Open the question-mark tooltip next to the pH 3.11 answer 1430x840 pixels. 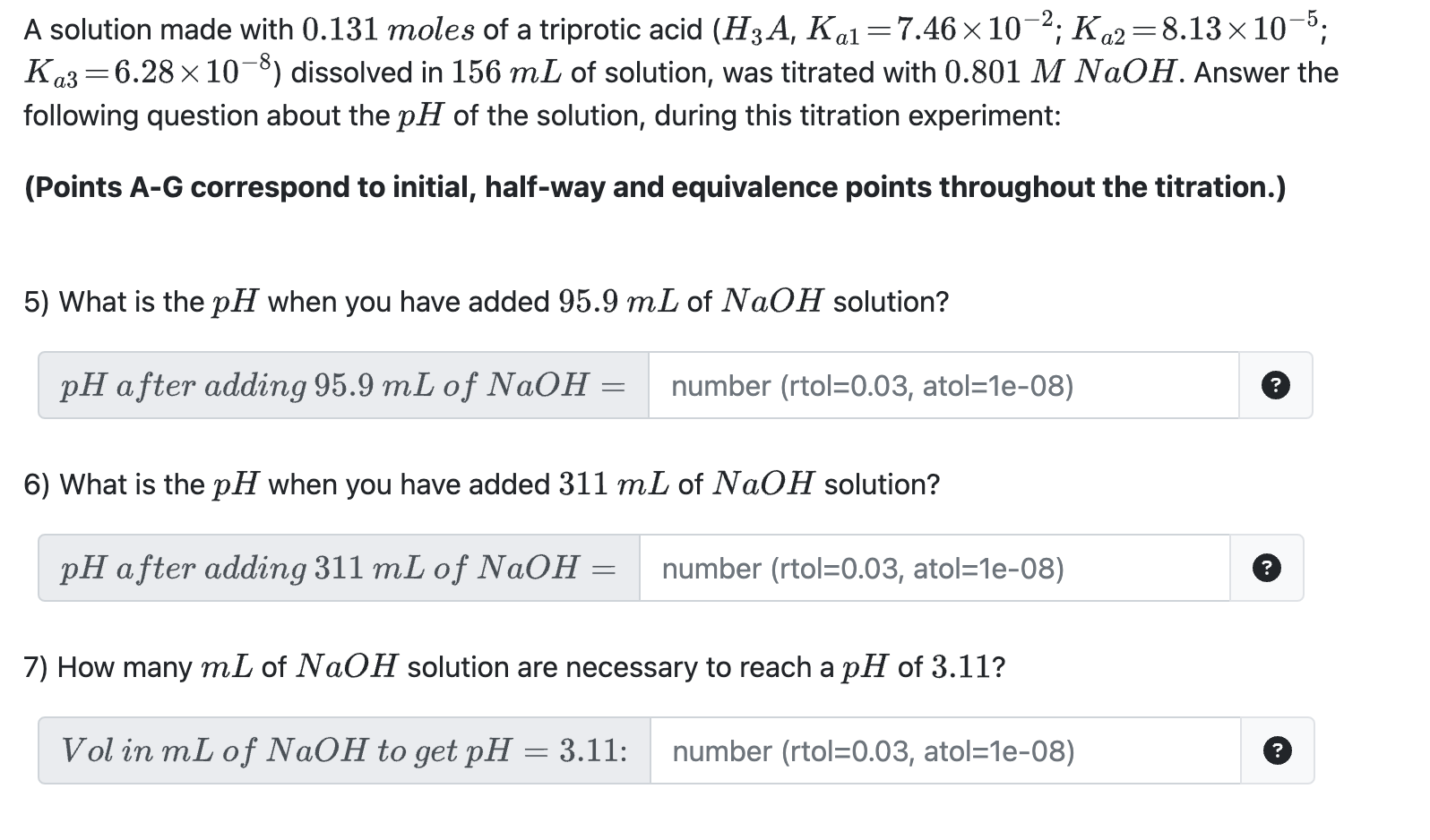coord(1276,750)
